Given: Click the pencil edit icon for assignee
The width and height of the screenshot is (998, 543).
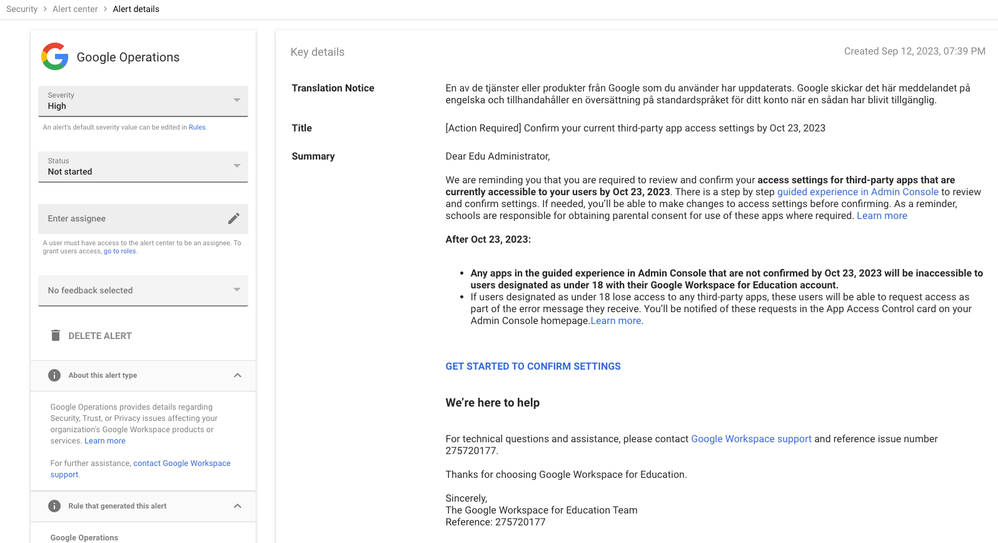Looking at the screenshot, I should [234, 218].
